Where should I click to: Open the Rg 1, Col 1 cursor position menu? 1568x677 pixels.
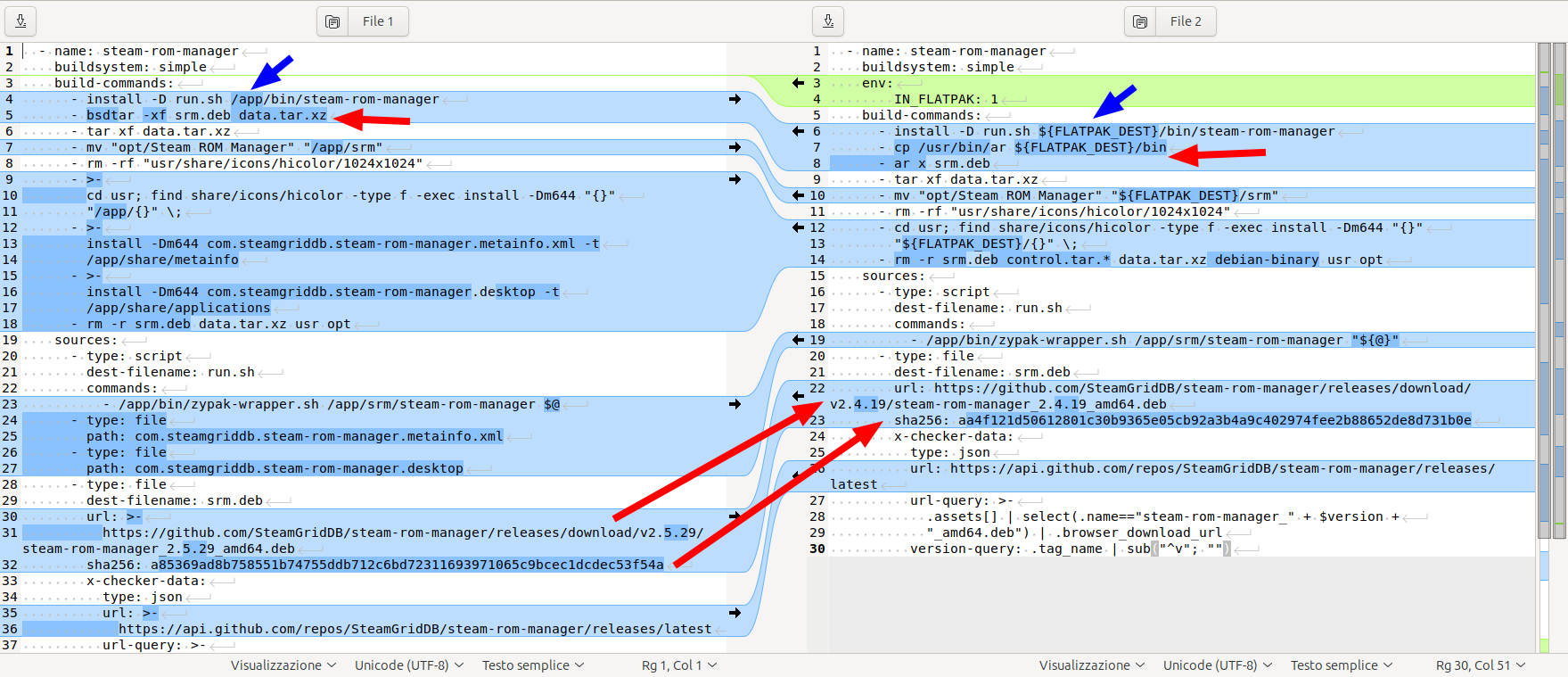point(678,665)
